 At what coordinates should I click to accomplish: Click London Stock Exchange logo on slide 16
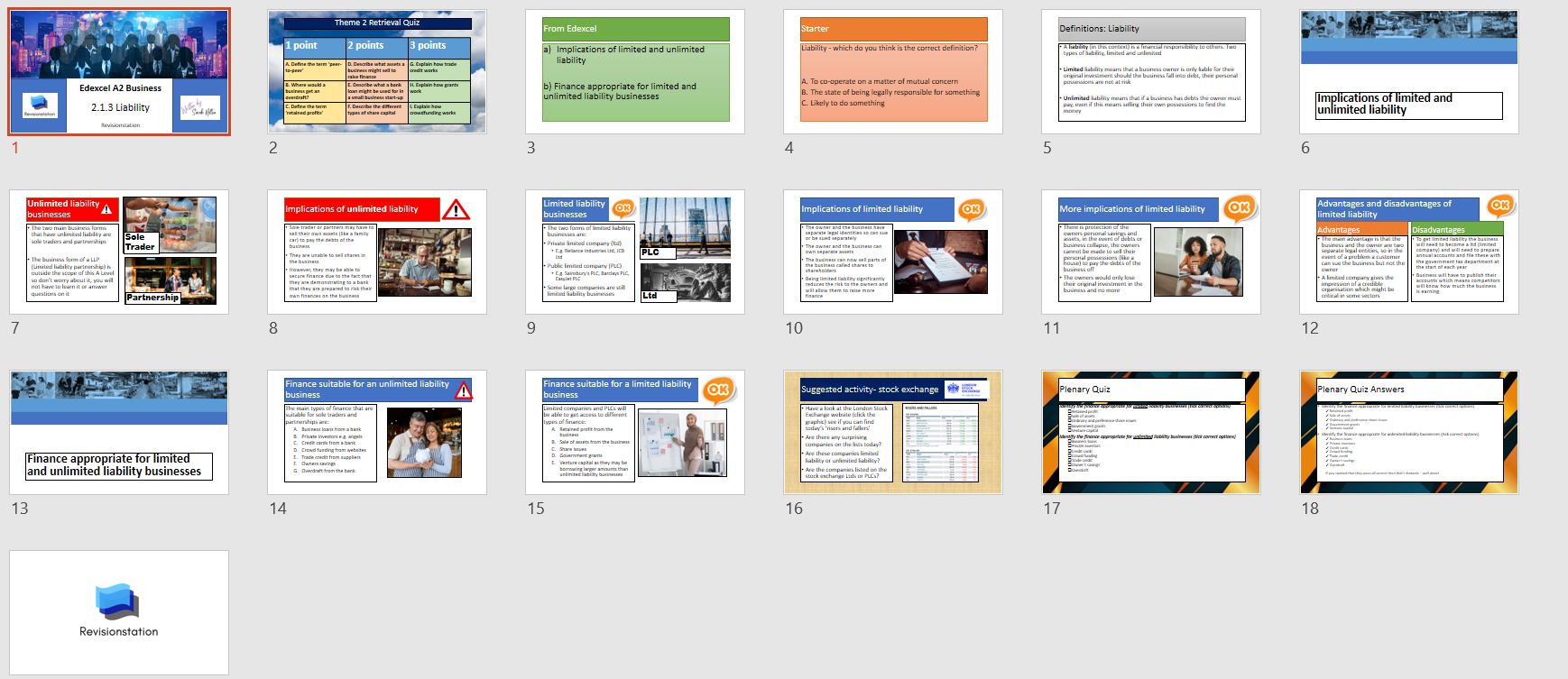965,388
